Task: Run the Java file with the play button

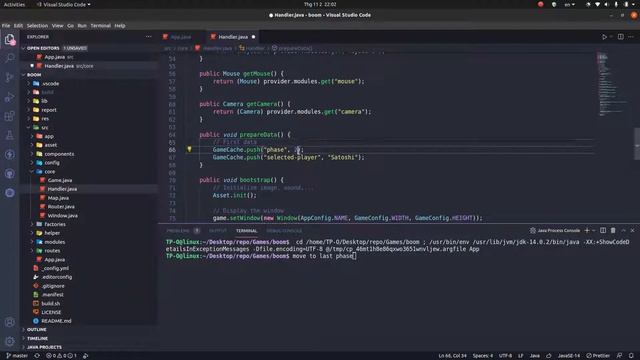Action: tap(604, 37)
